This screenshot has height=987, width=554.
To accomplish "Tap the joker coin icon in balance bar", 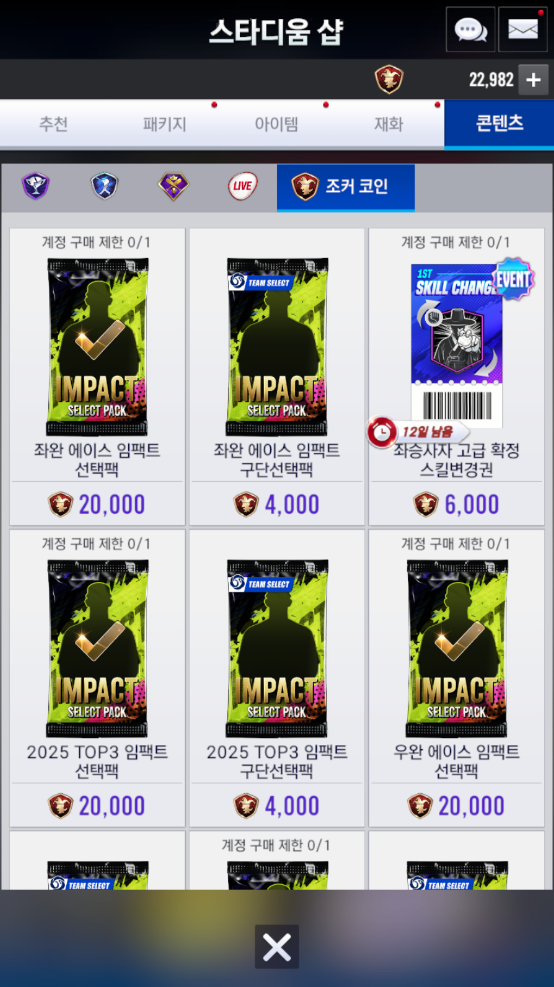I will click(389, 80).
